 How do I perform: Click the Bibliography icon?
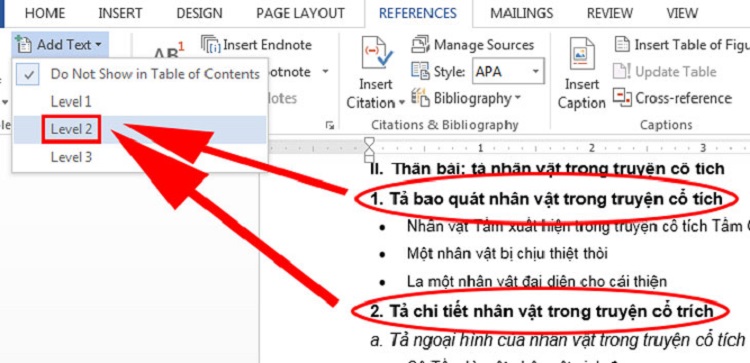[x=420, y=99]
